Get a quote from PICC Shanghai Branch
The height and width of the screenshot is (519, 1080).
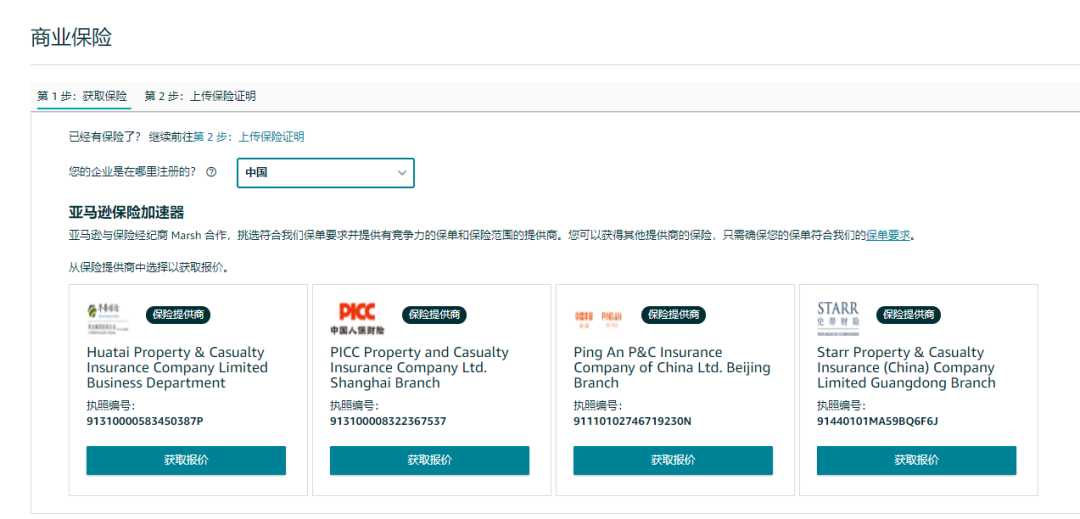[x=429, y=460]
